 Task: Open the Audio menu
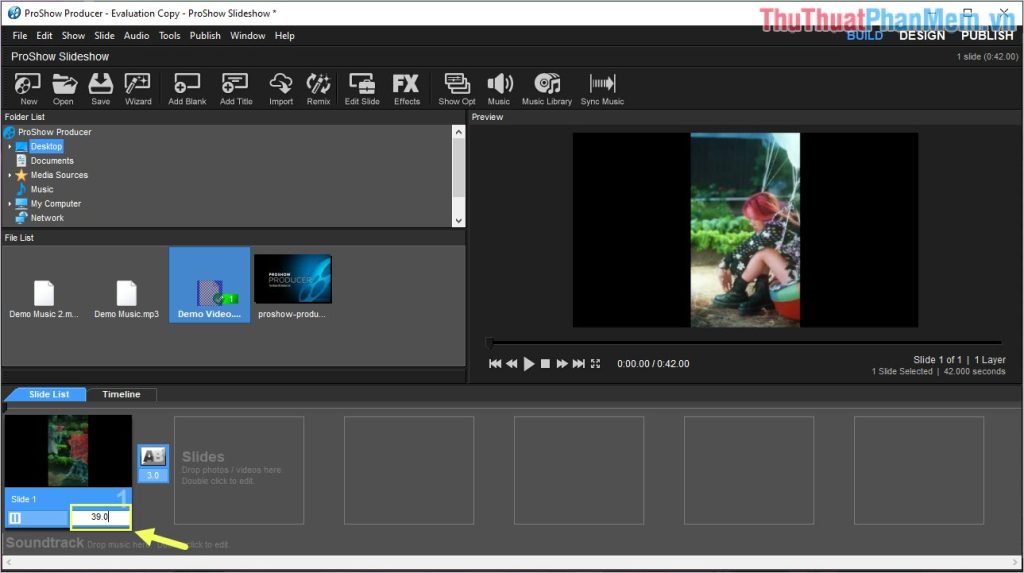136,36
